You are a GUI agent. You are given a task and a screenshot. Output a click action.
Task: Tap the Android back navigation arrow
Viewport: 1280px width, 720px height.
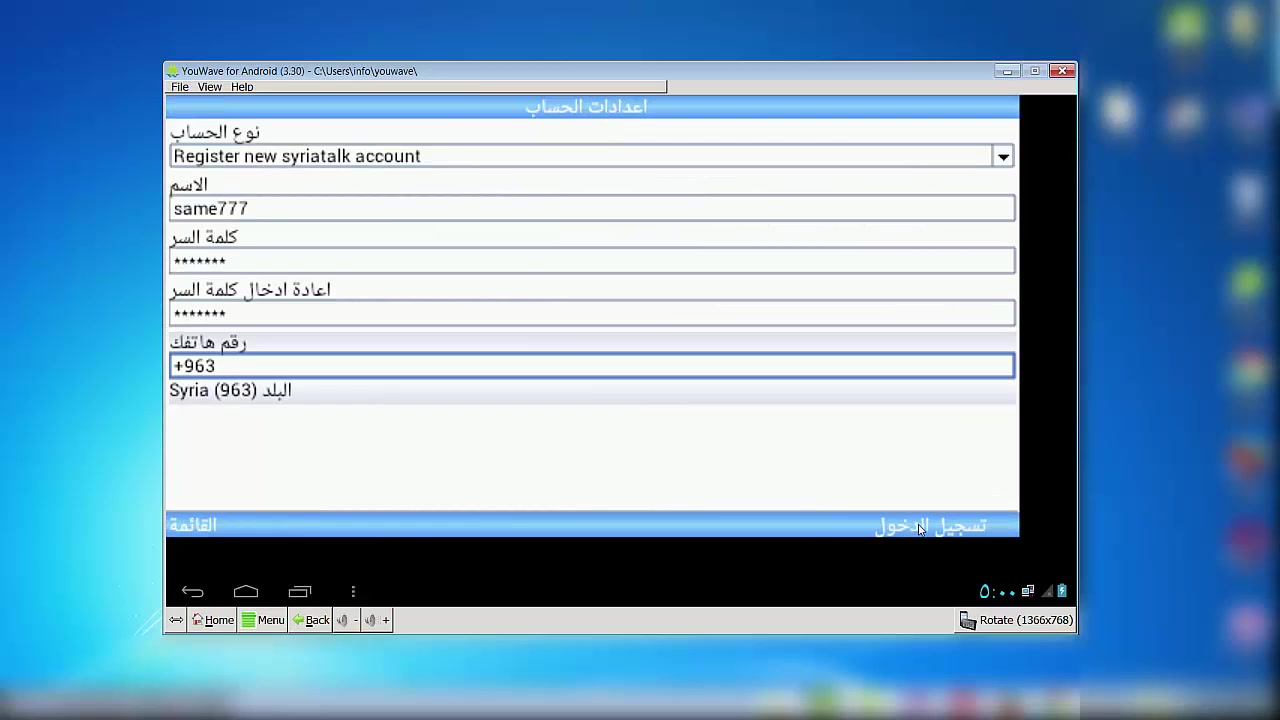193,592
